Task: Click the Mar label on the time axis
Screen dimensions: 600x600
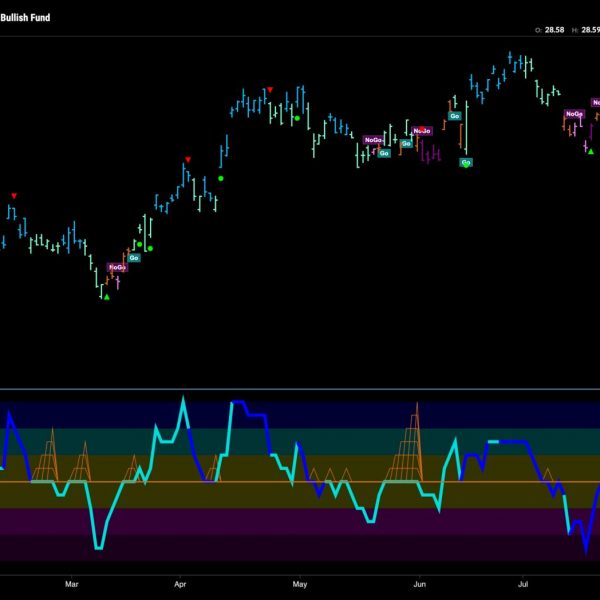Action: [72, 584]
